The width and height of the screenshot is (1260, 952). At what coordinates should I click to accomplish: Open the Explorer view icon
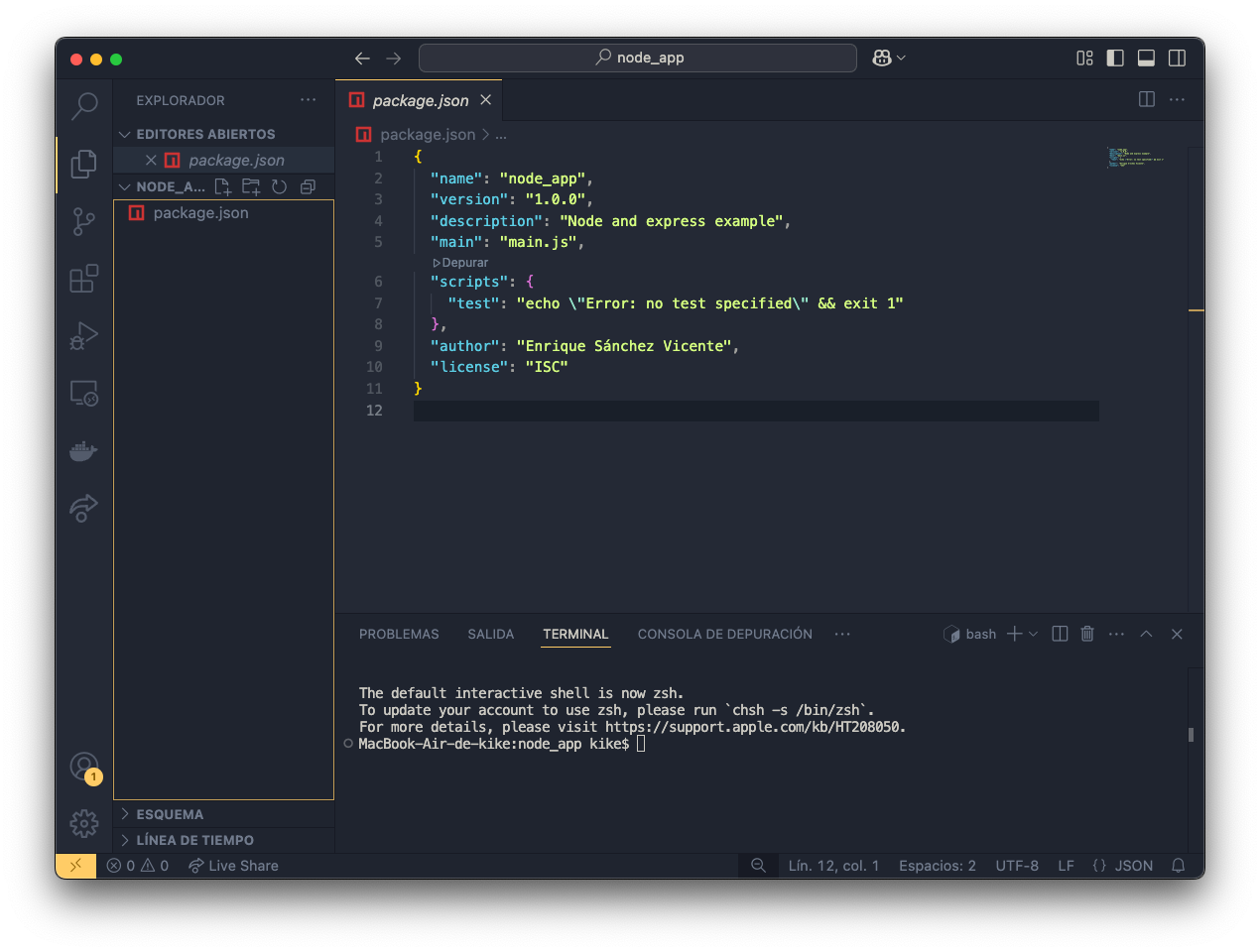click(84, 164)
